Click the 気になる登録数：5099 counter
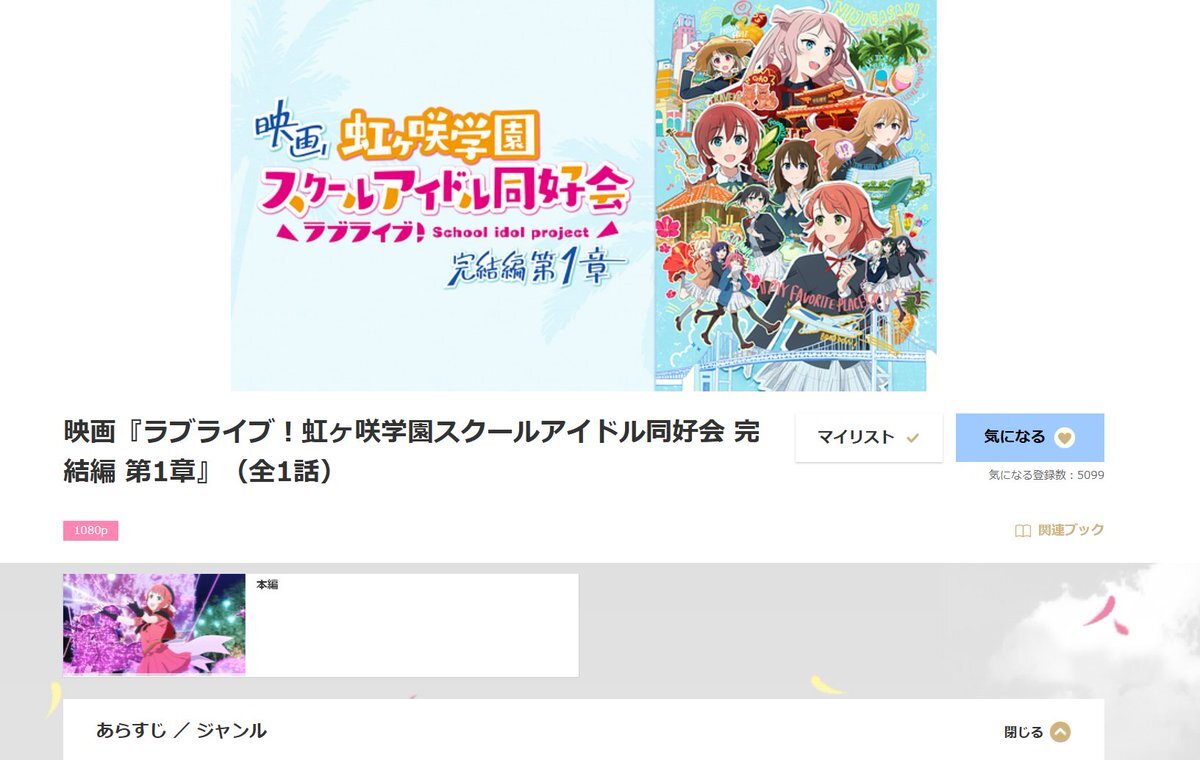1200x760 pixels. 1046,475
